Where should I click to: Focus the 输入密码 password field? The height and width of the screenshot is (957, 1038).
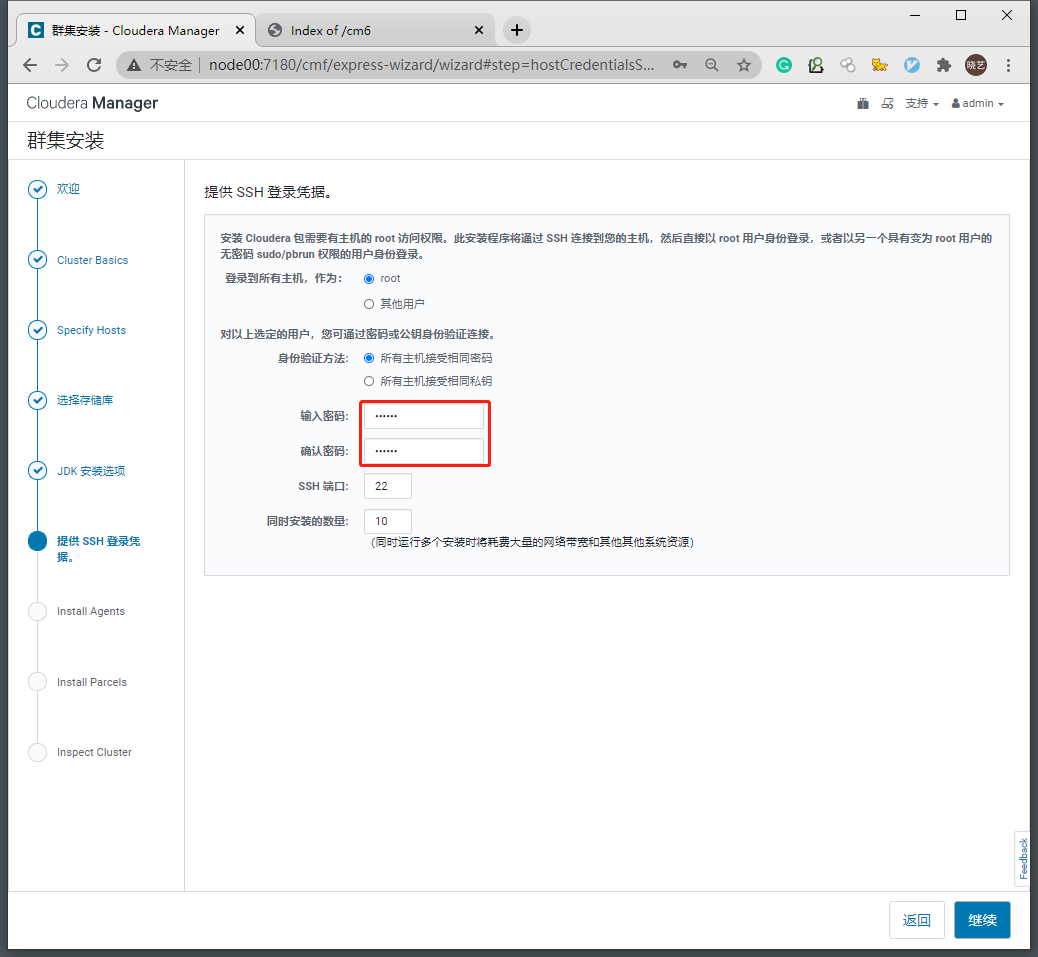(x=424, y=416)
